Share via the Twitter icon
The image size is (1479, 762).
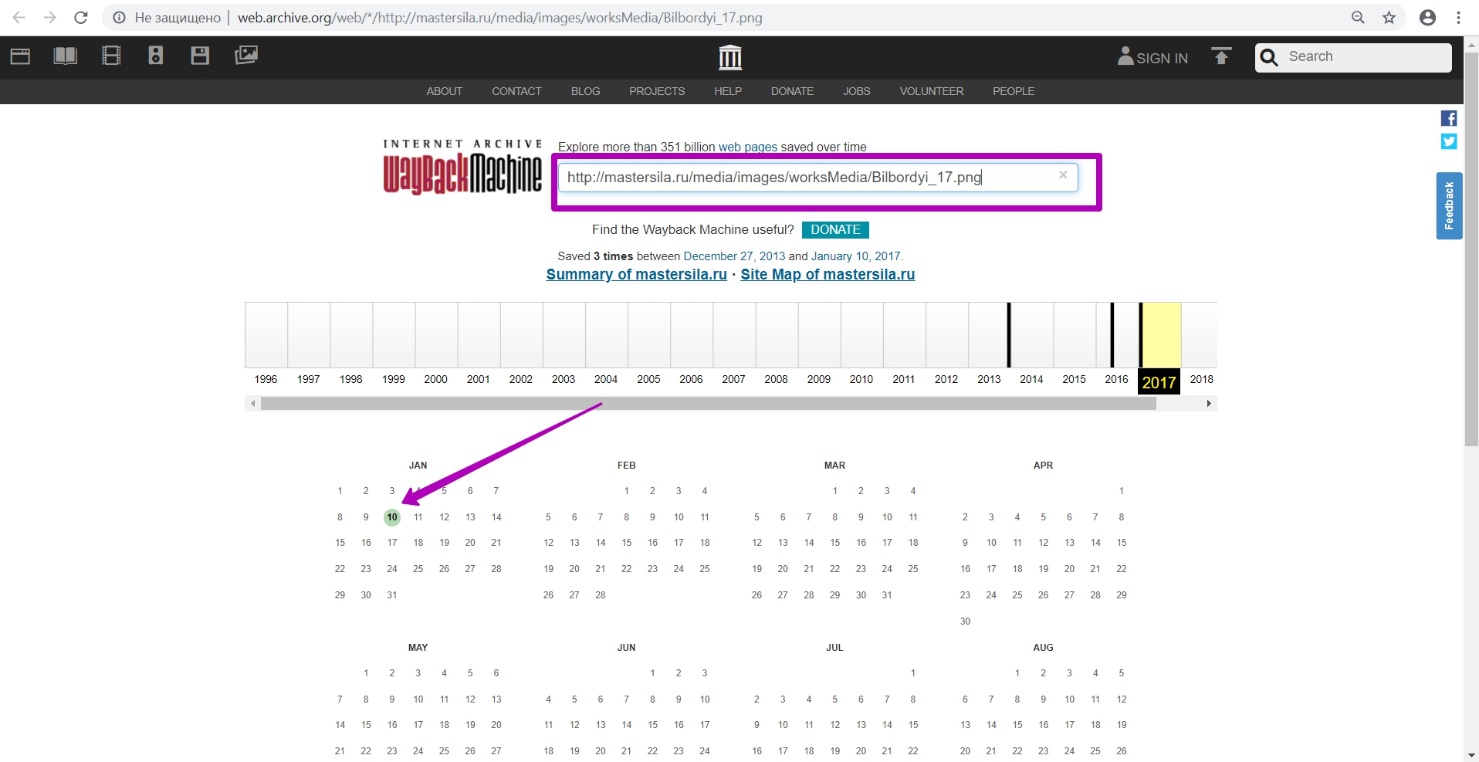[1448, 141]
